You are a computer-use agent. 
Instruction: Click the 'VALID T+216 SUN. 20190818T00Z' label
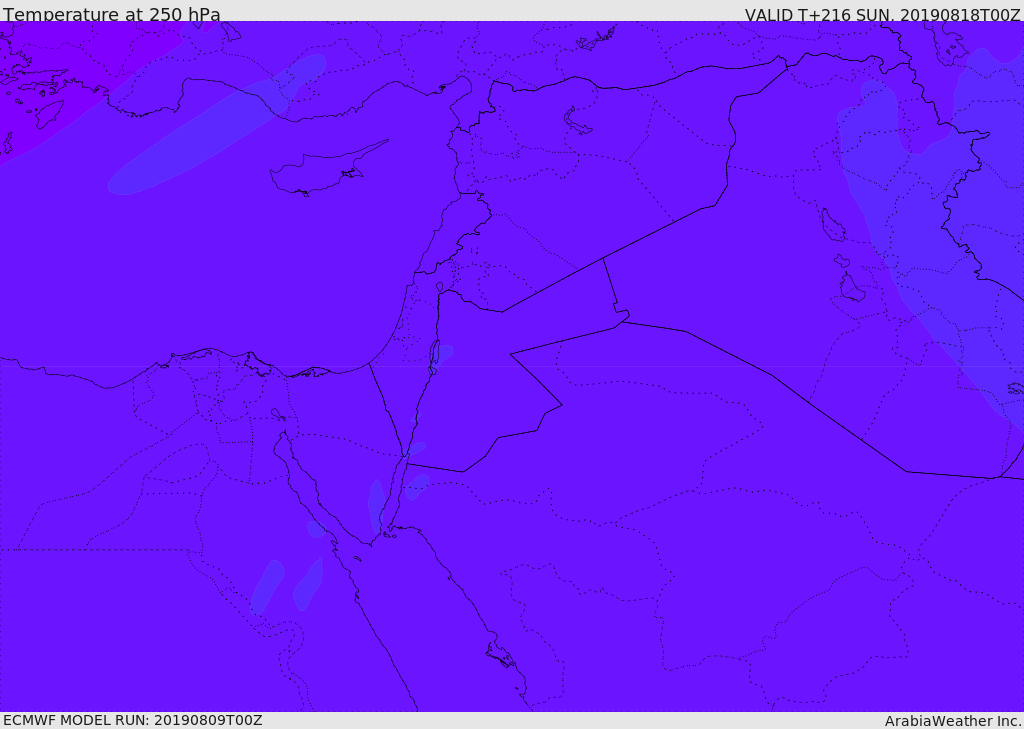(882, 14)
